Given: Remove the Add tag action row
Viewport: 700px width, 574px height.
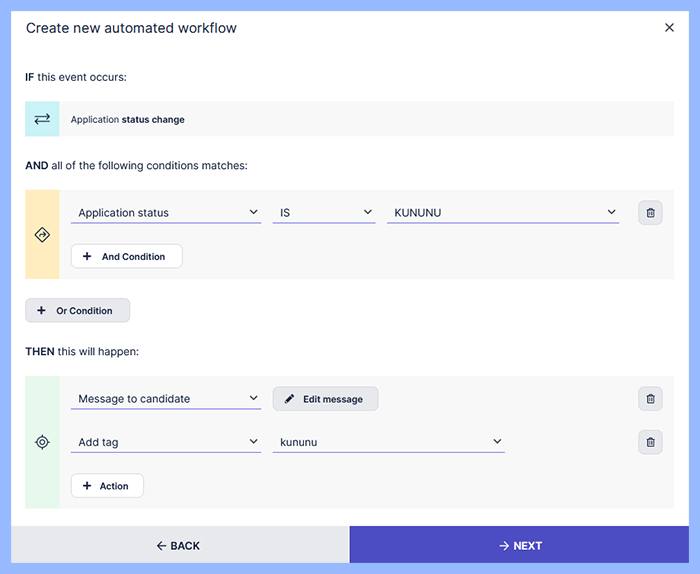Looking at the screenshot, I should click(650, 442).
